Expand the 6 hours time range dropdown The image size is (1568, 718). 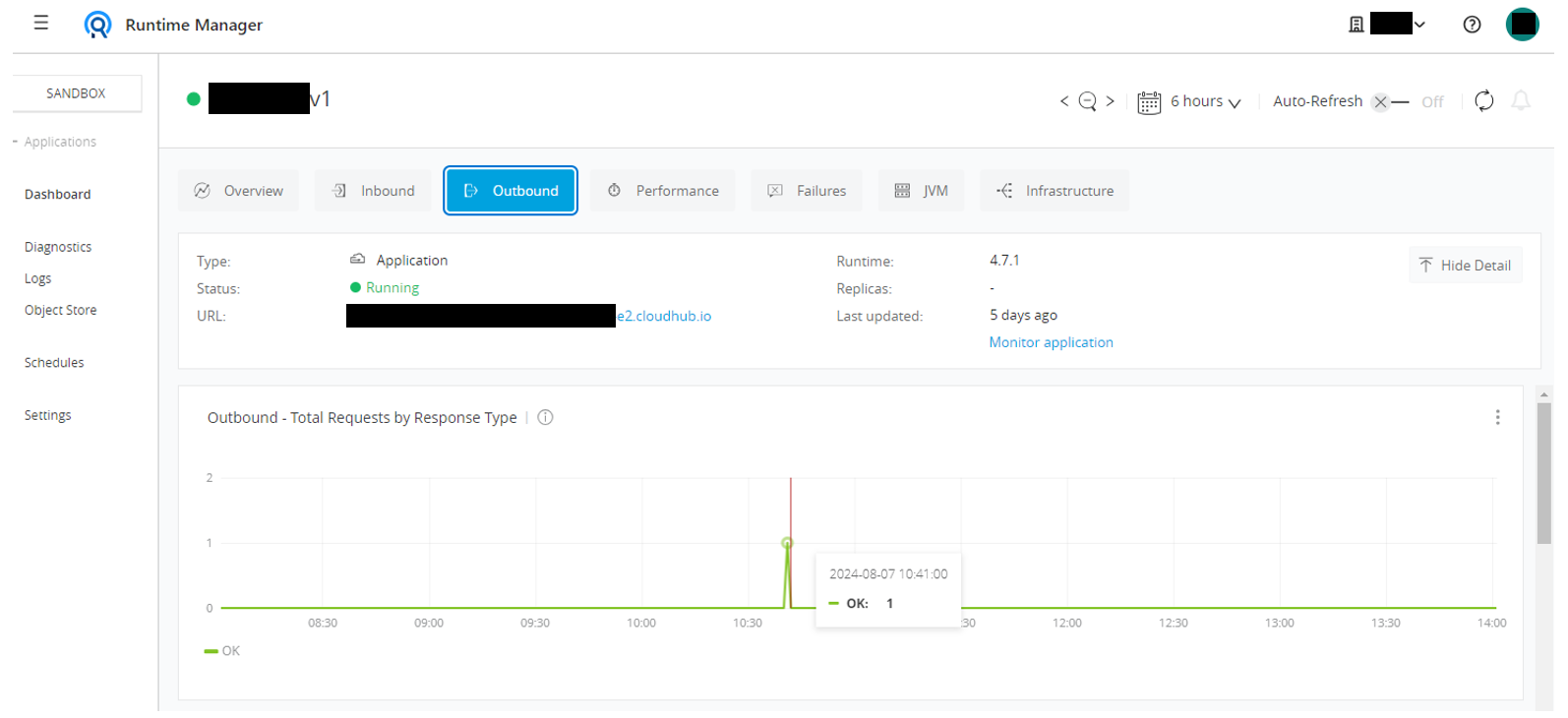click(1206, 102)
